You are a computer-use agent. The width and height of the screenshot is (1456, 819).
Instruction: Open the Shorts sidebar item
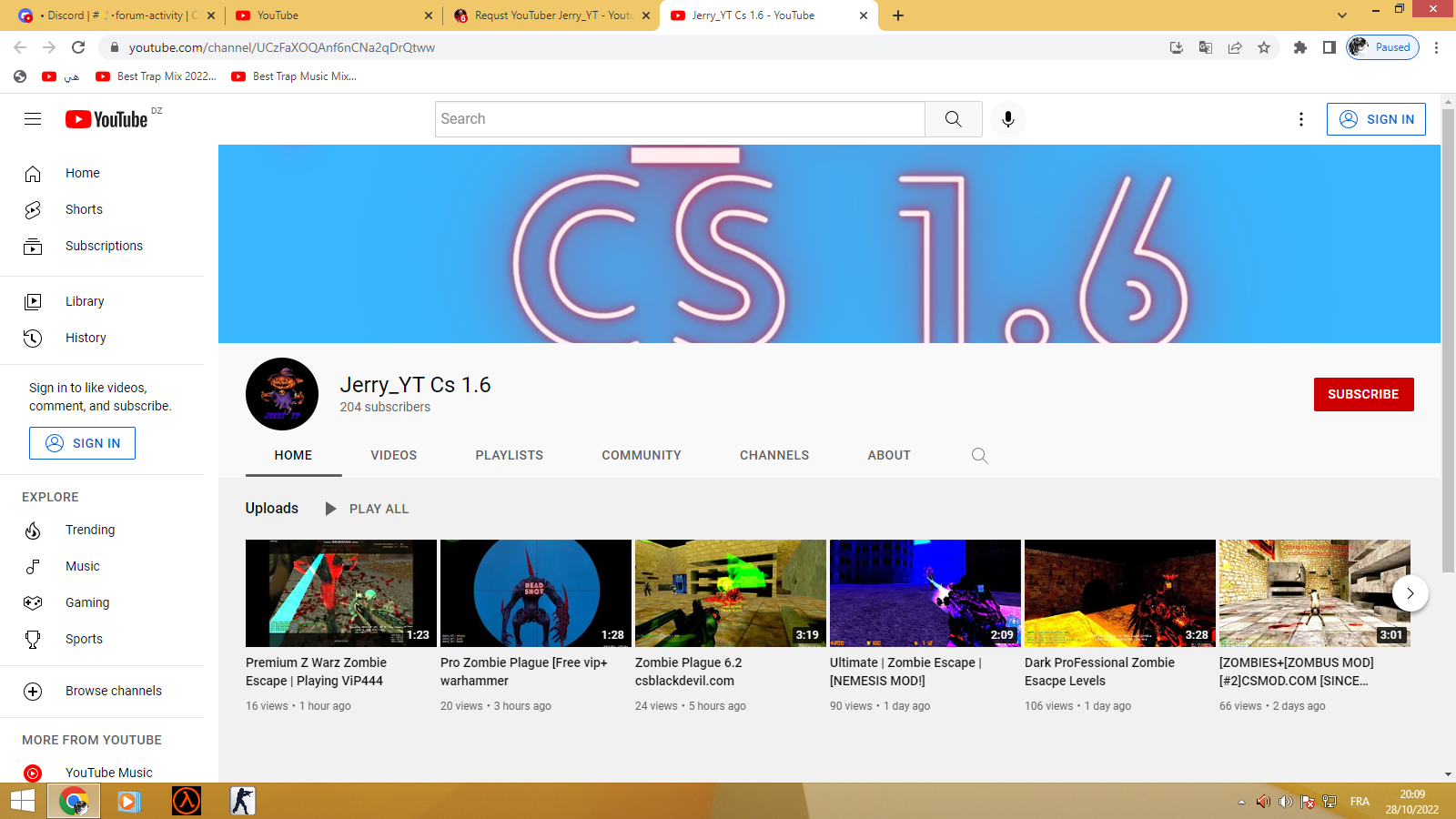point(84,209)
